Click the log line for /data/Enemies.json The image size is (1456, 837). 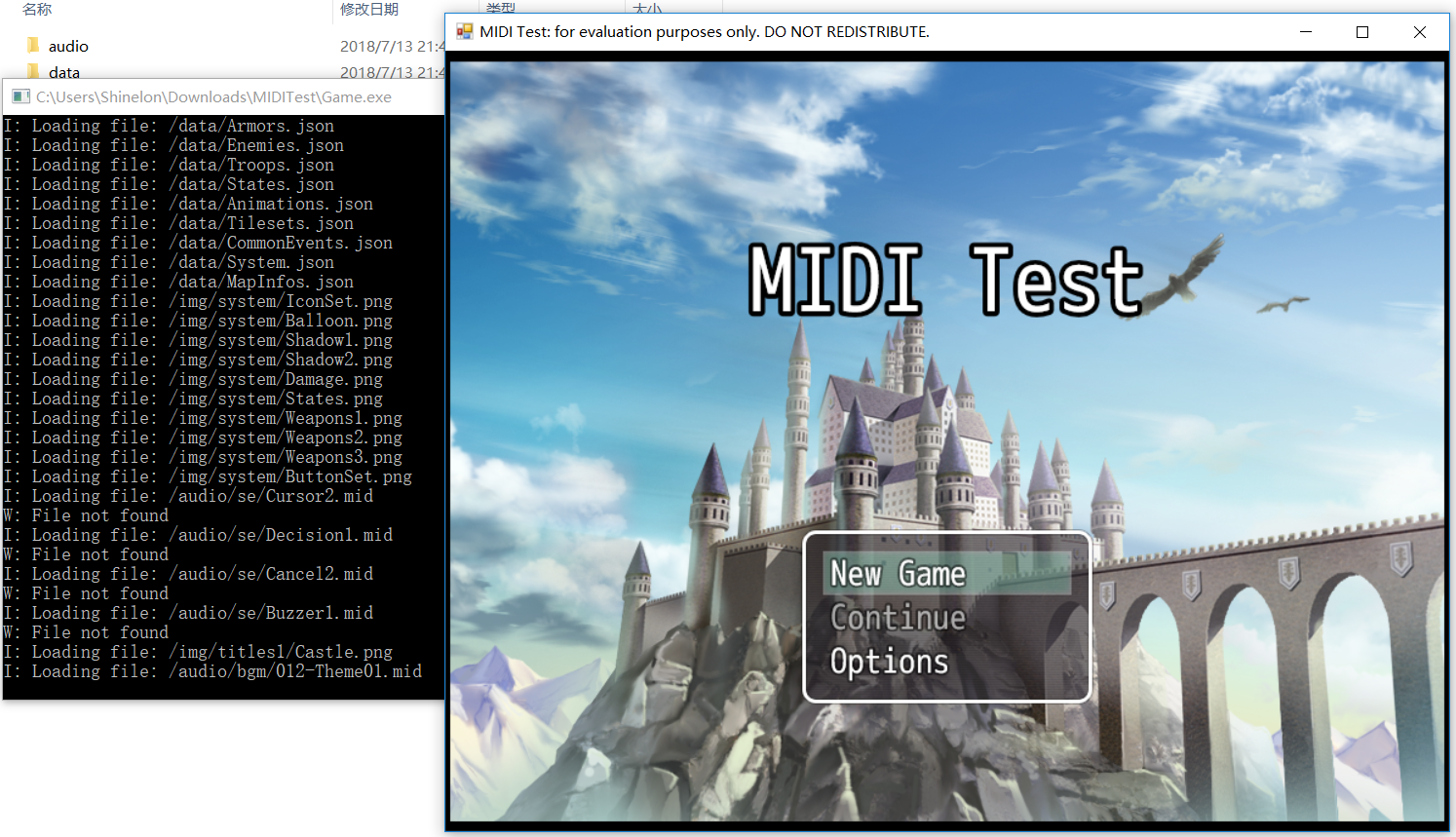pyautogui.click(x=173, y=145)
